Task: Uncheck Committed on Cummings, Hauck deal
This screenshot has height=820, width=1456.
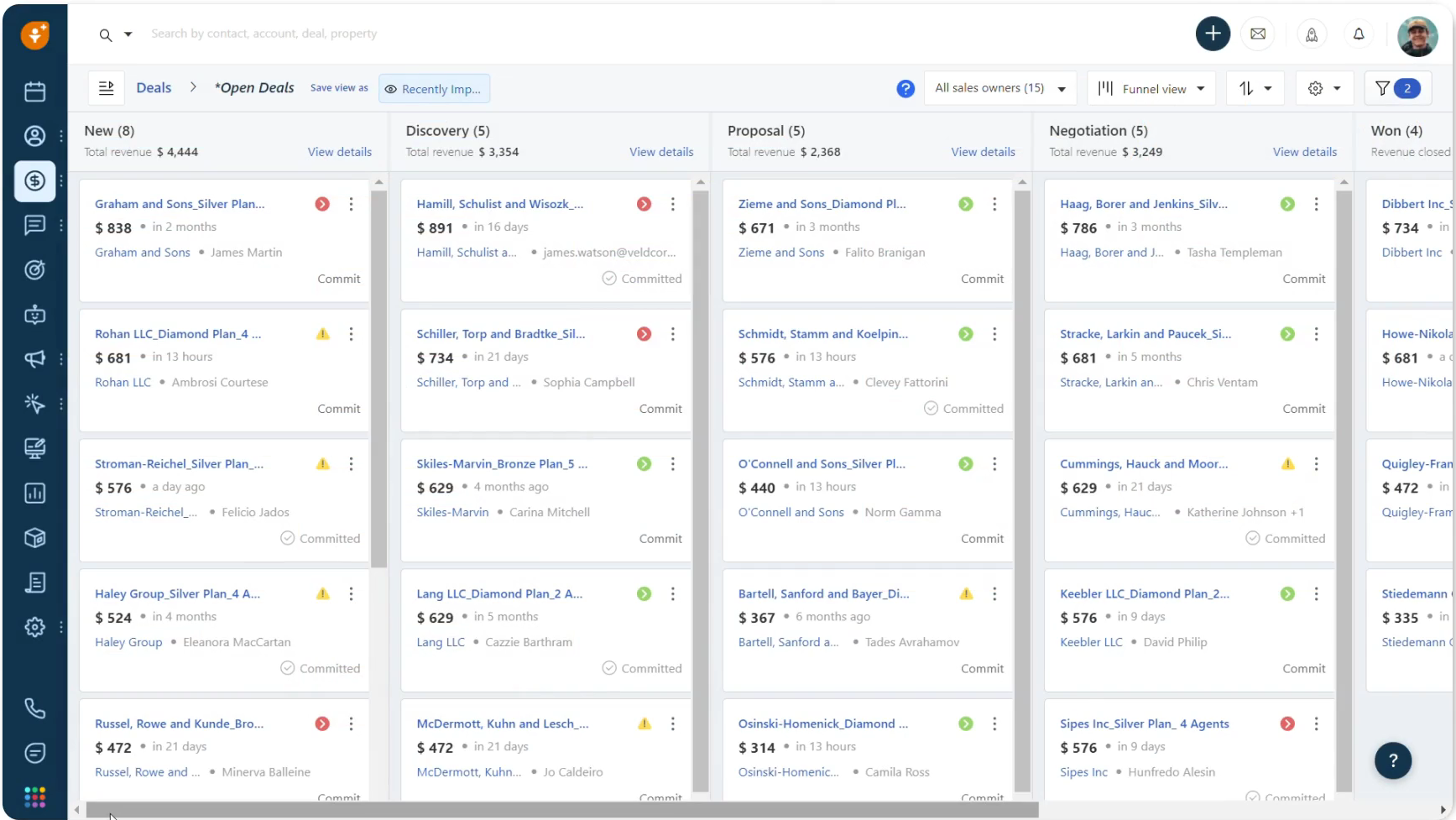Action: 1286,539
